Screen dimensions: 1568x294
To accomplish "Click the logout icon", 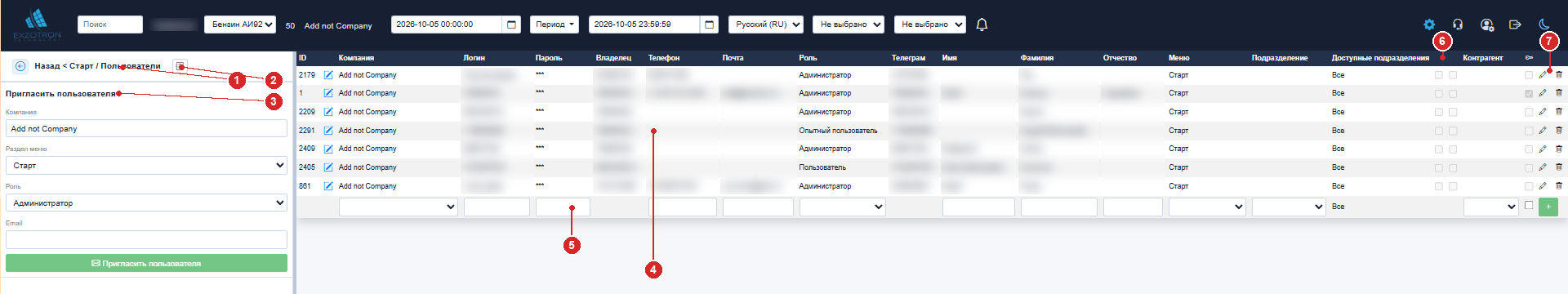I will 1515,24.
